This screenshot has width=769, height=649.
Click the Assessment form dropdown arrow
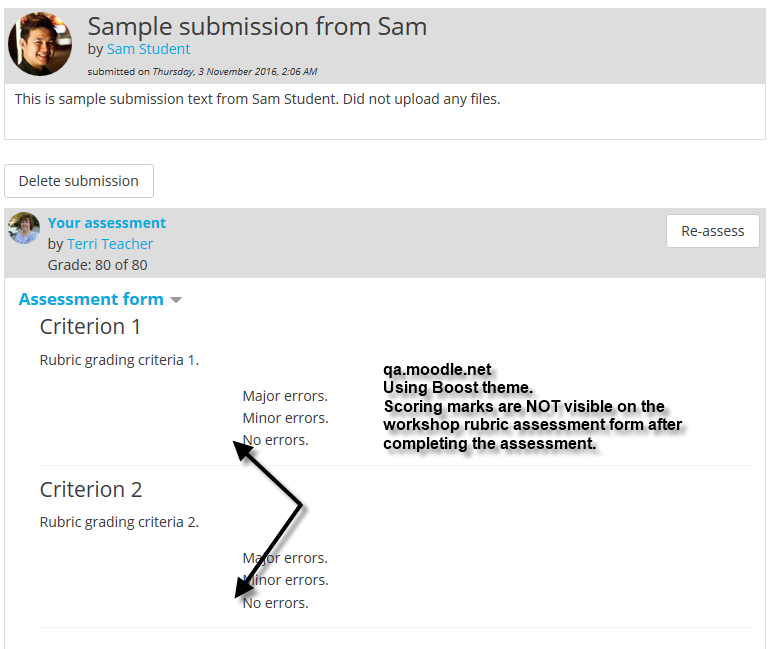[x=176, y=300]
